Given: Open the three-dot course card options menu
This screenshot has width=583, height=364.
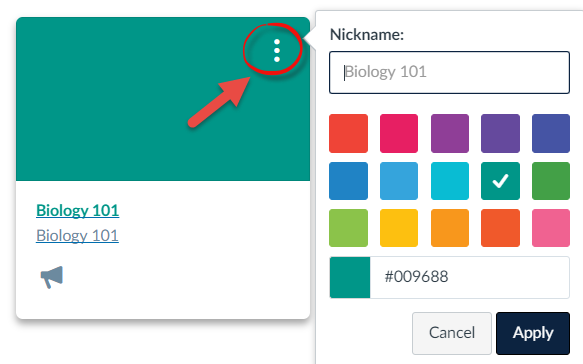Looking at the screenshot, I should [277, 51].
